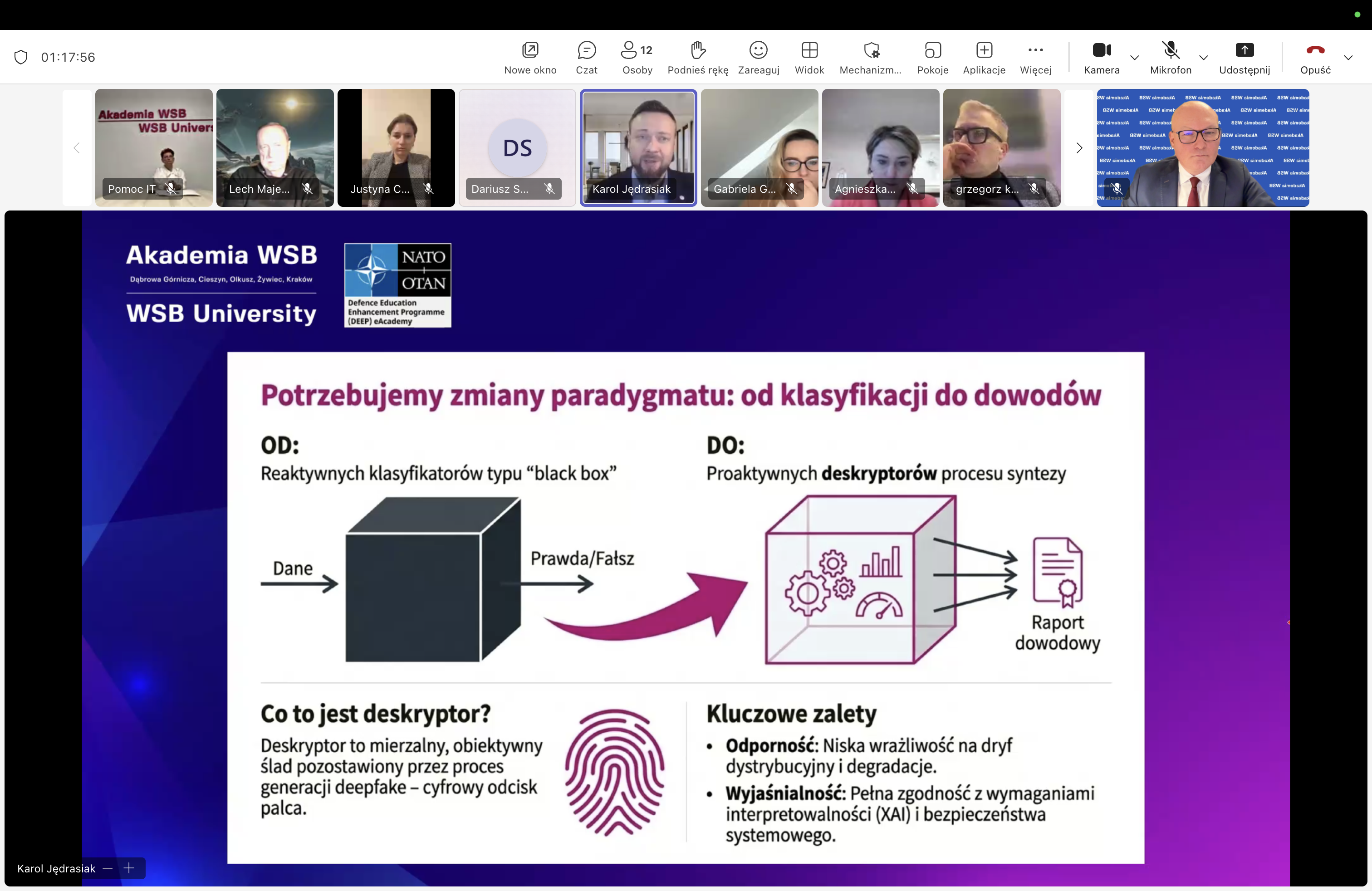This screenshot has width=1372, height=891.
Task: Zoom in shared content with plus
Action: 129,868
